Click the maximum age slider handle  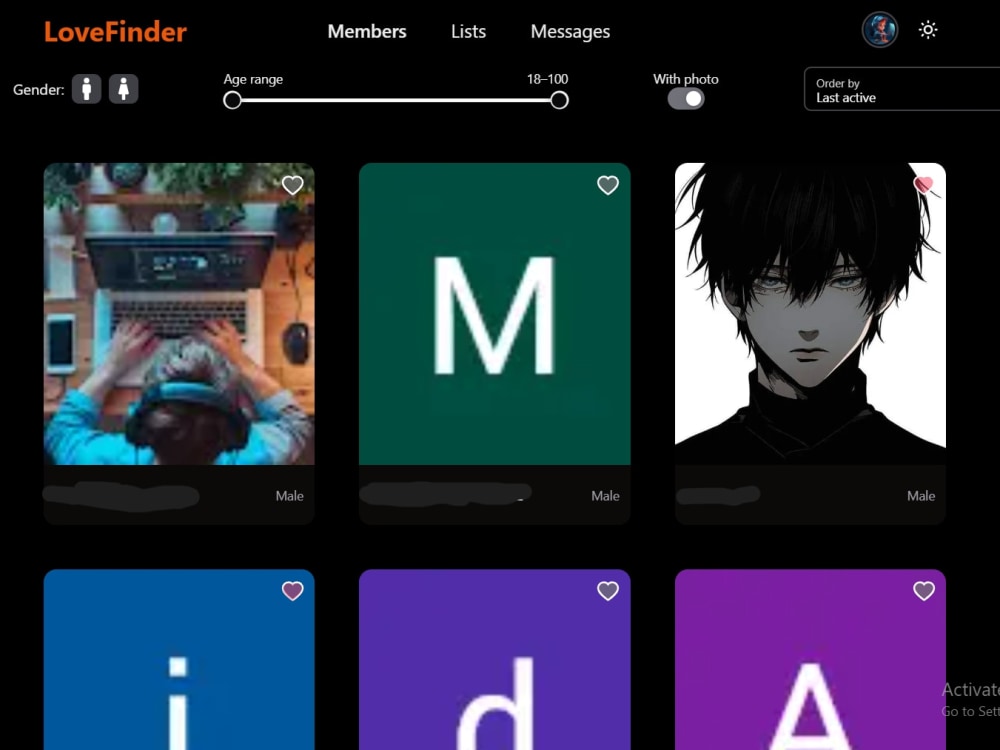(559, 100)
